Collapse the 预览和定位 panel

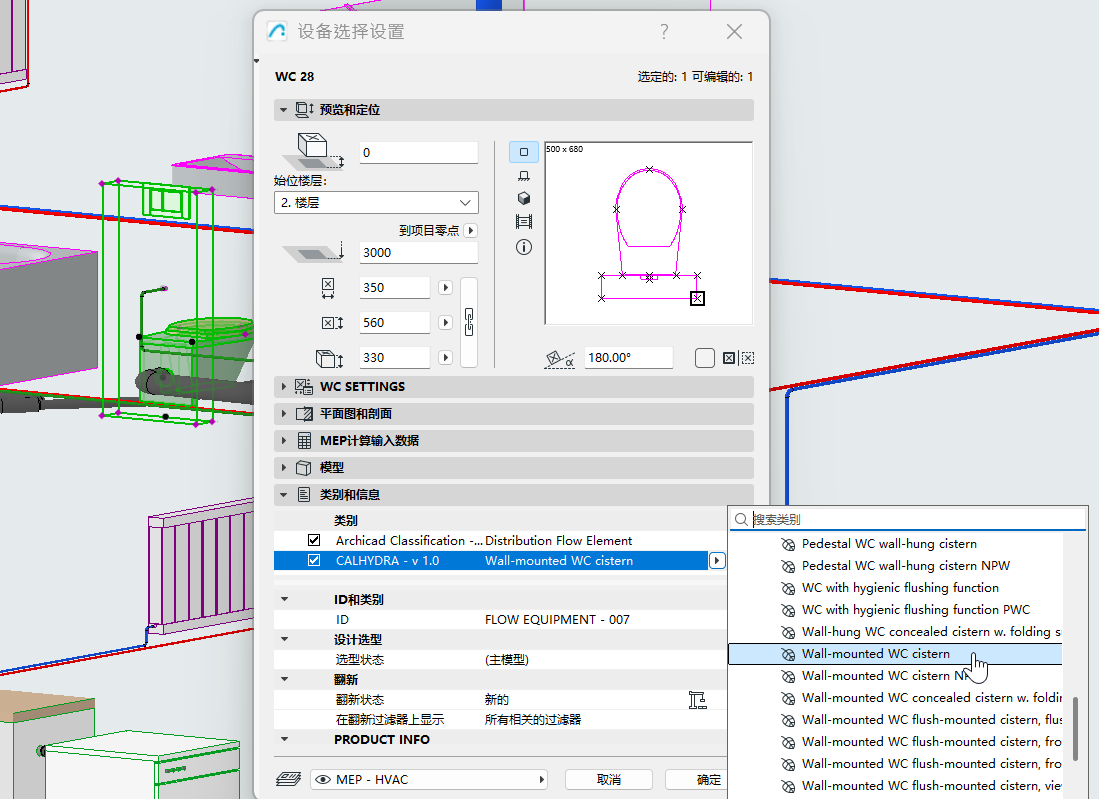[283, 110]
